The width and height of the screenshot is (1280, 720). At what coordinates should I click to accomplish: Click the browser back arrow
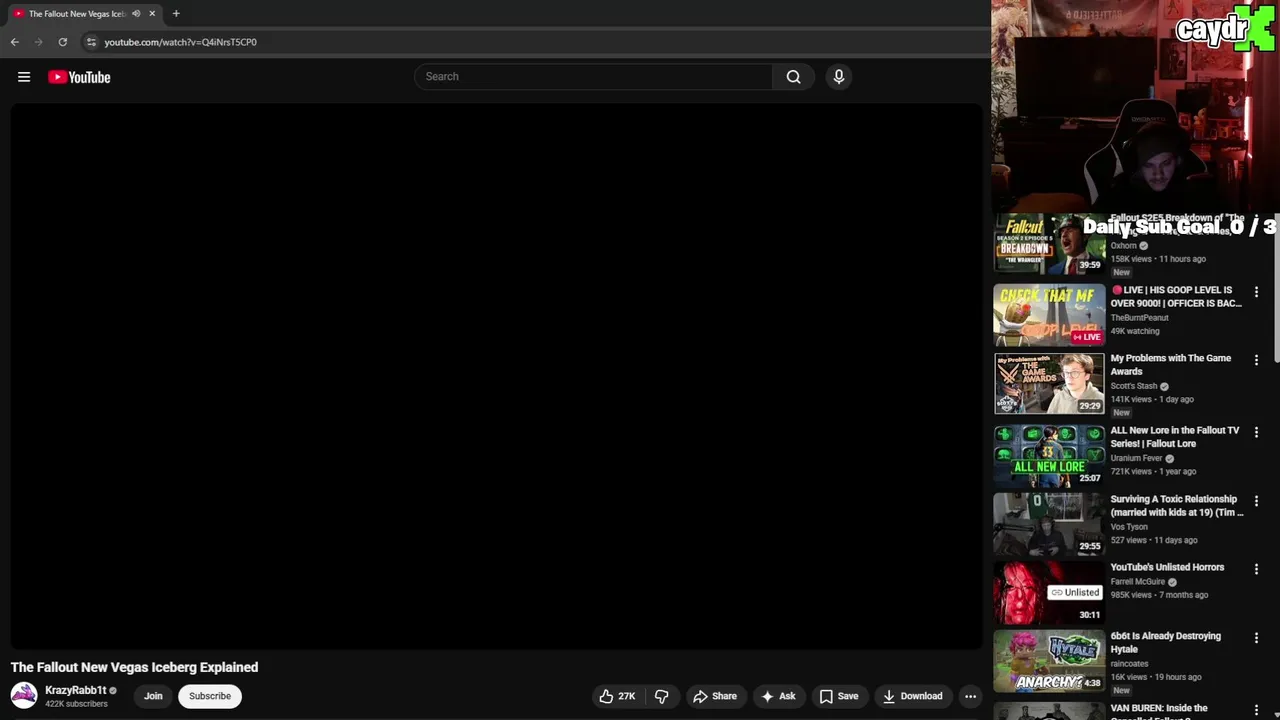pyautogui.click(x=14, y=42)
